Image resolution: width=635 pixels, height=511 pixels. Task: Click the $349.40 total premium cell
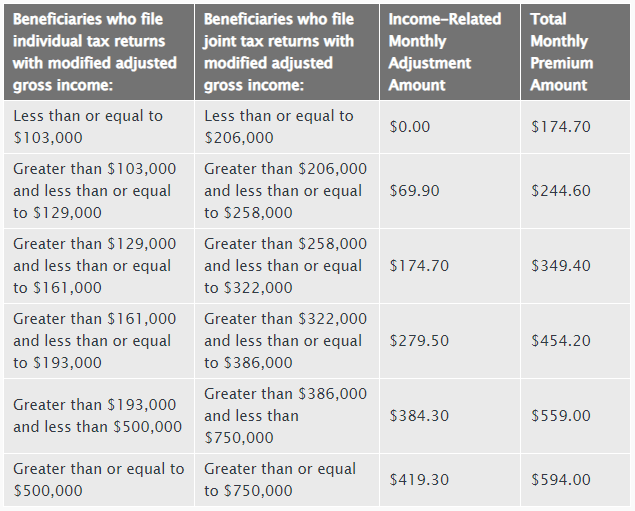[x=575, y=266]
